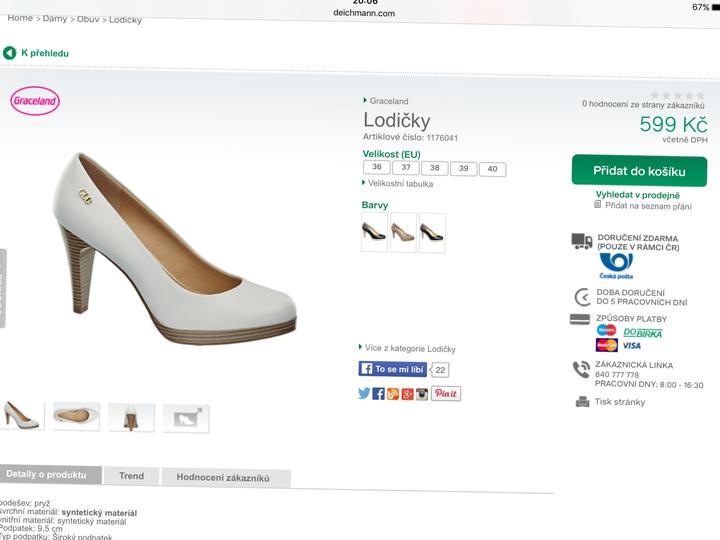Screen dimensions: 720x540
Task: Click the Pin it Pinterest button
Action: point(446,394)
